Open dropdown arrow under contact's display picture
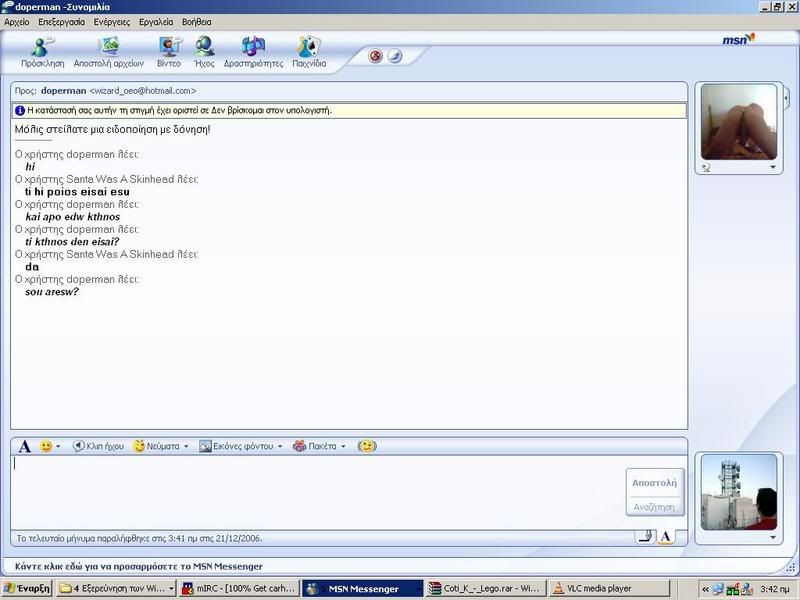This screenshot has height=600, width=800. (x=772, y=167)
